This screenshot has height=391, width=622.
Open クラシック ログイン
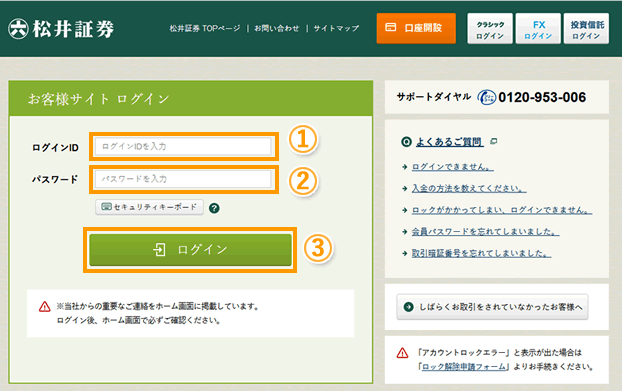click(490, 29)
